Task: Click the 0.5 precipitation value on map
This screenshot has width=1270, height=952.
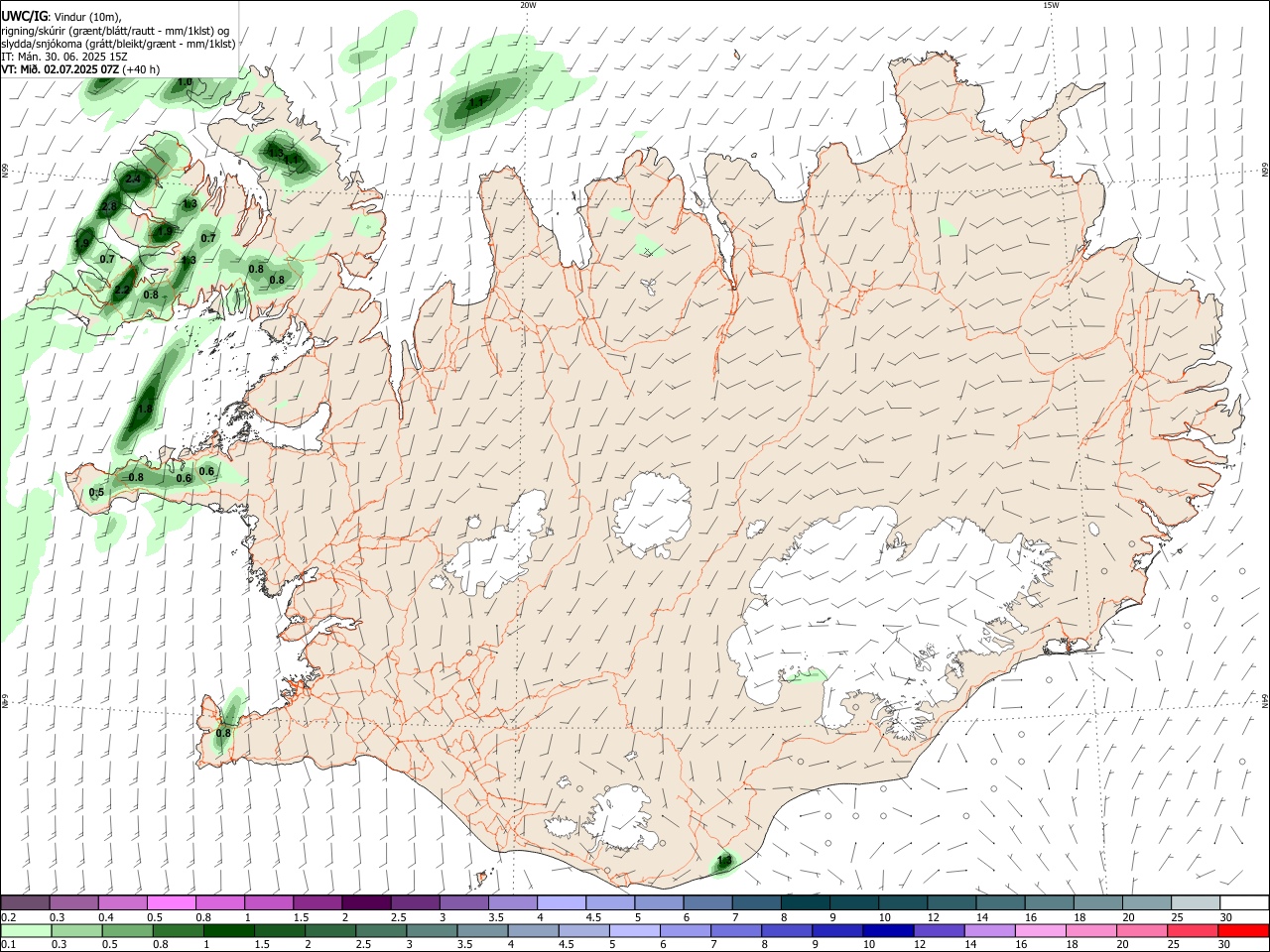Action: click(x=96, y=493)
